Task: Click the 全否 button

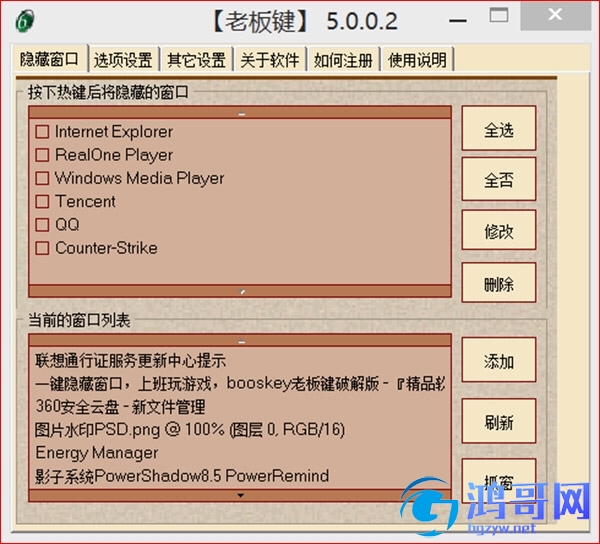Action: tap(499, 179)
